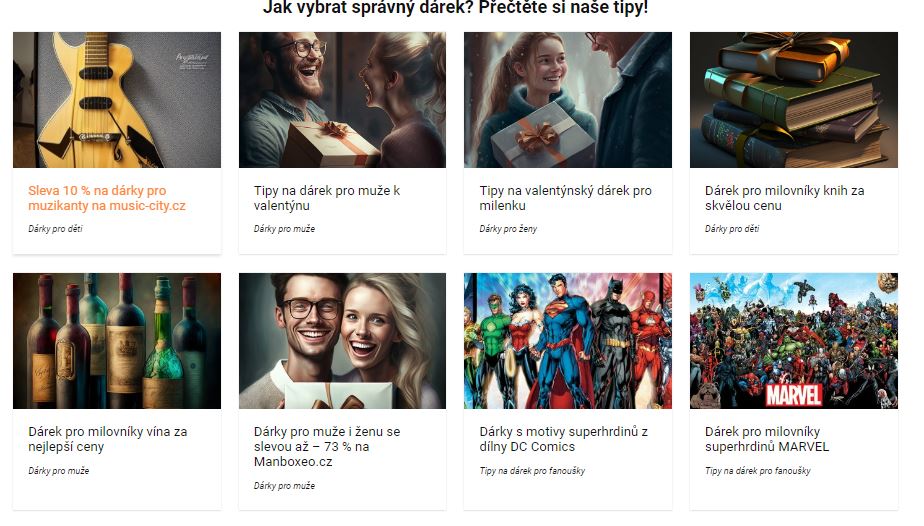Image resolution: width=924 pixels, height=526 pixels.
Task: Click the wine bottles article image
Action: (117, 340)
